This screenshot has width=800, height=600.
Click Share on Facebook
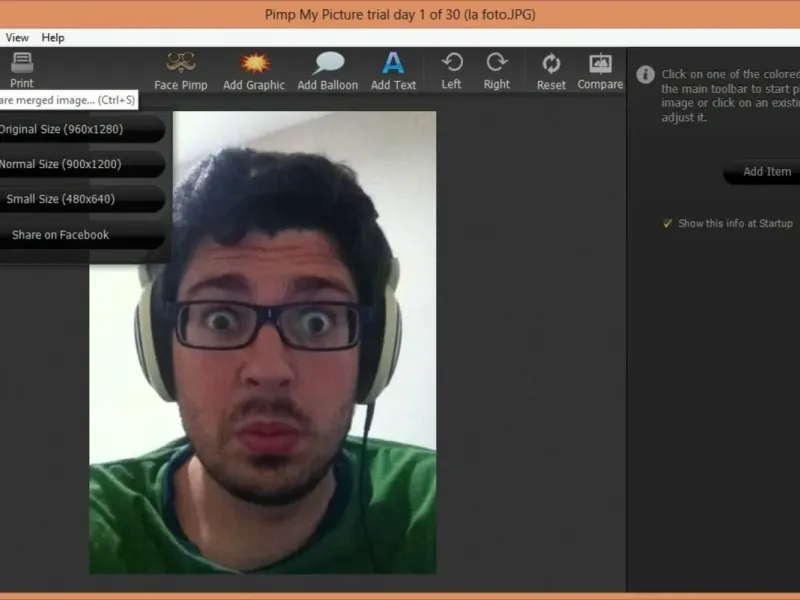pyautogui.click(x=82, y=235)
